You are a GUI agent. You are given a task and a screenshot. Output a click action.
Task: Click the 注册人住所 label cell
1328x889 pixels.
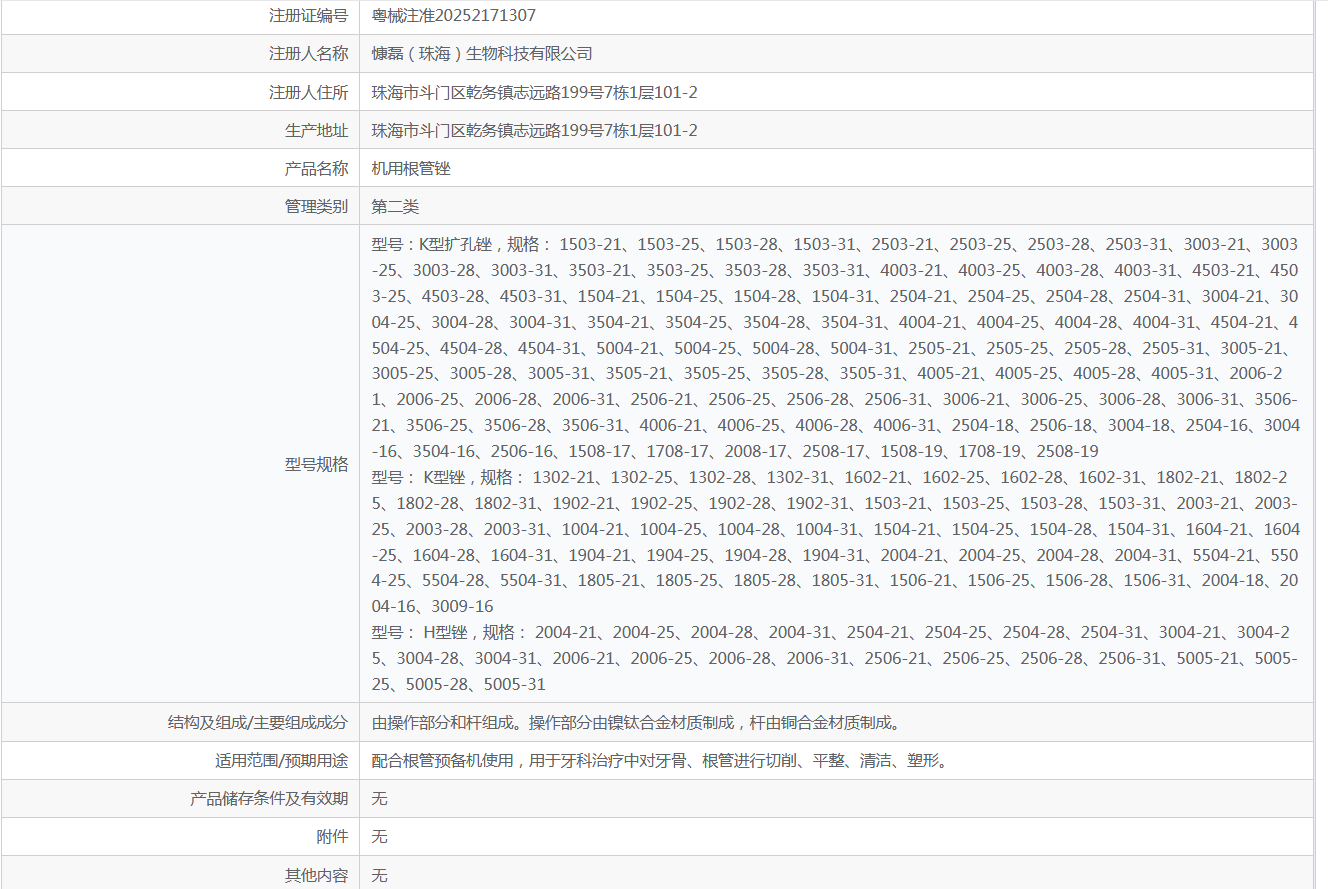coord(180,92)
